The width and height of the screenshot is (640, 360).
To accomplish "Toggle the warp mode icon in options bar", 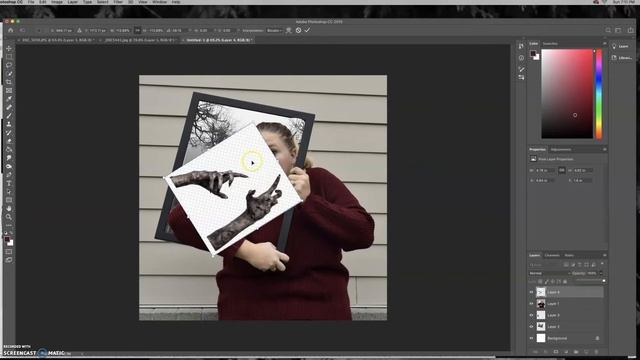I will [289, 30].
